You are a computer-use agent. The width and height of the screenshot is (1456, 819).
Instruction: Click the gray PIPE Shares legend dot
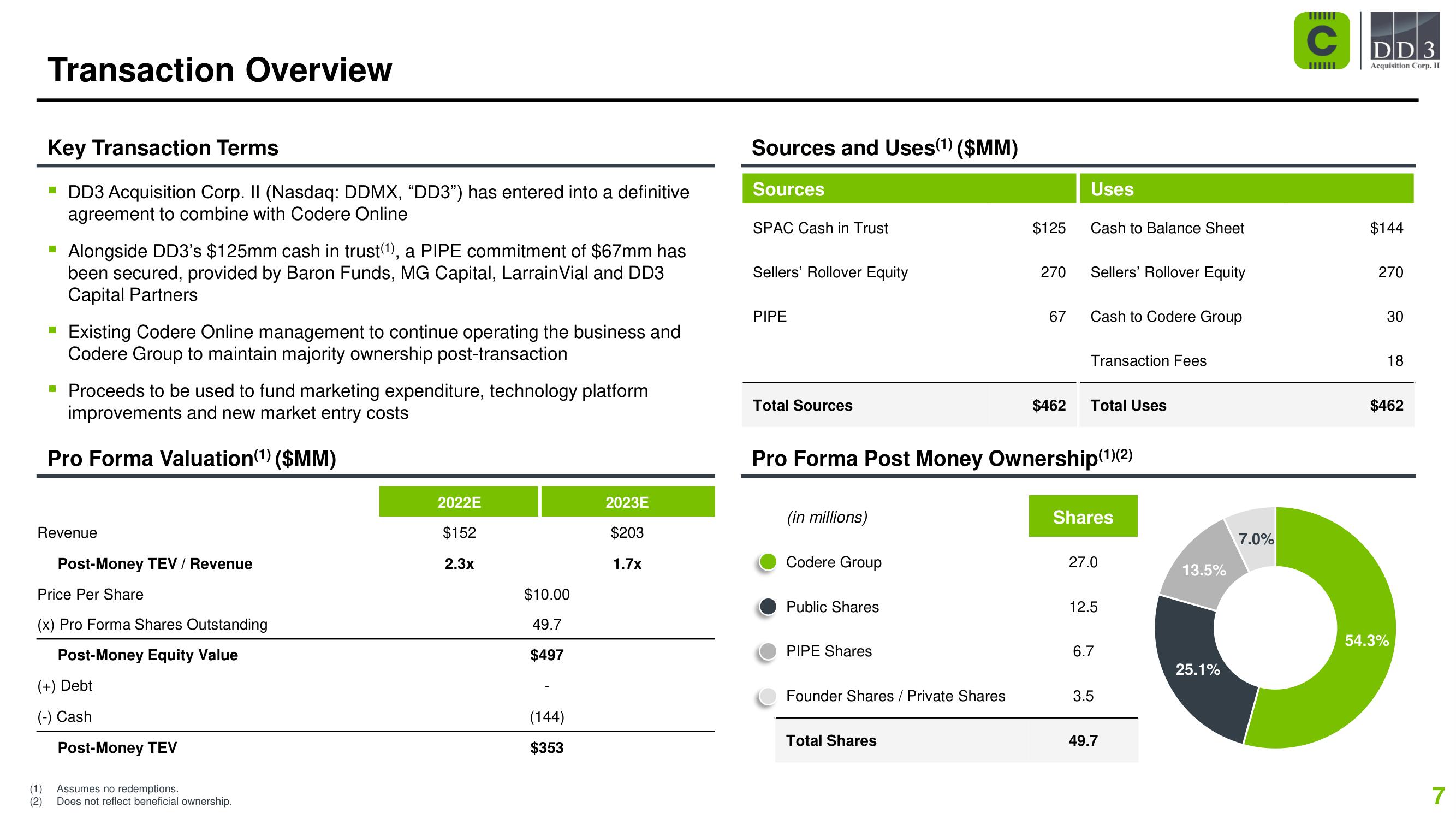768,651
